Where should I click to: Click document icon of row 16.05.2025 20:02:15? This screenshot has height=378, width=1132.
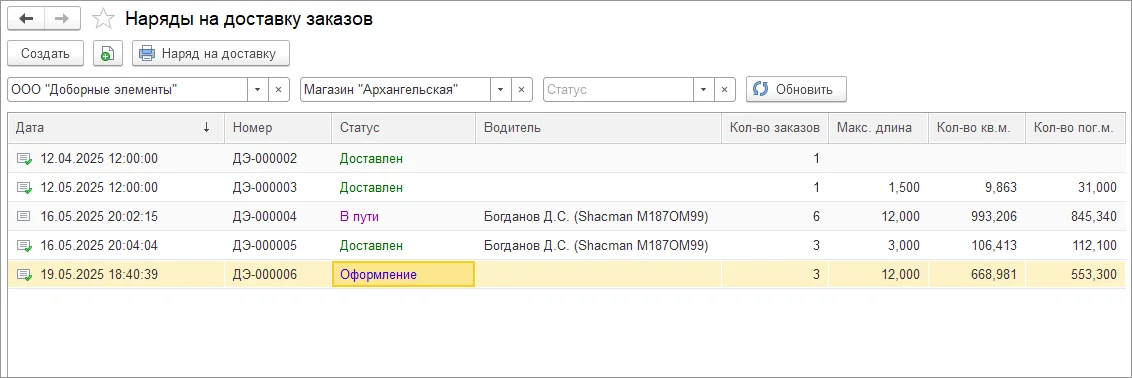[25, 216]
